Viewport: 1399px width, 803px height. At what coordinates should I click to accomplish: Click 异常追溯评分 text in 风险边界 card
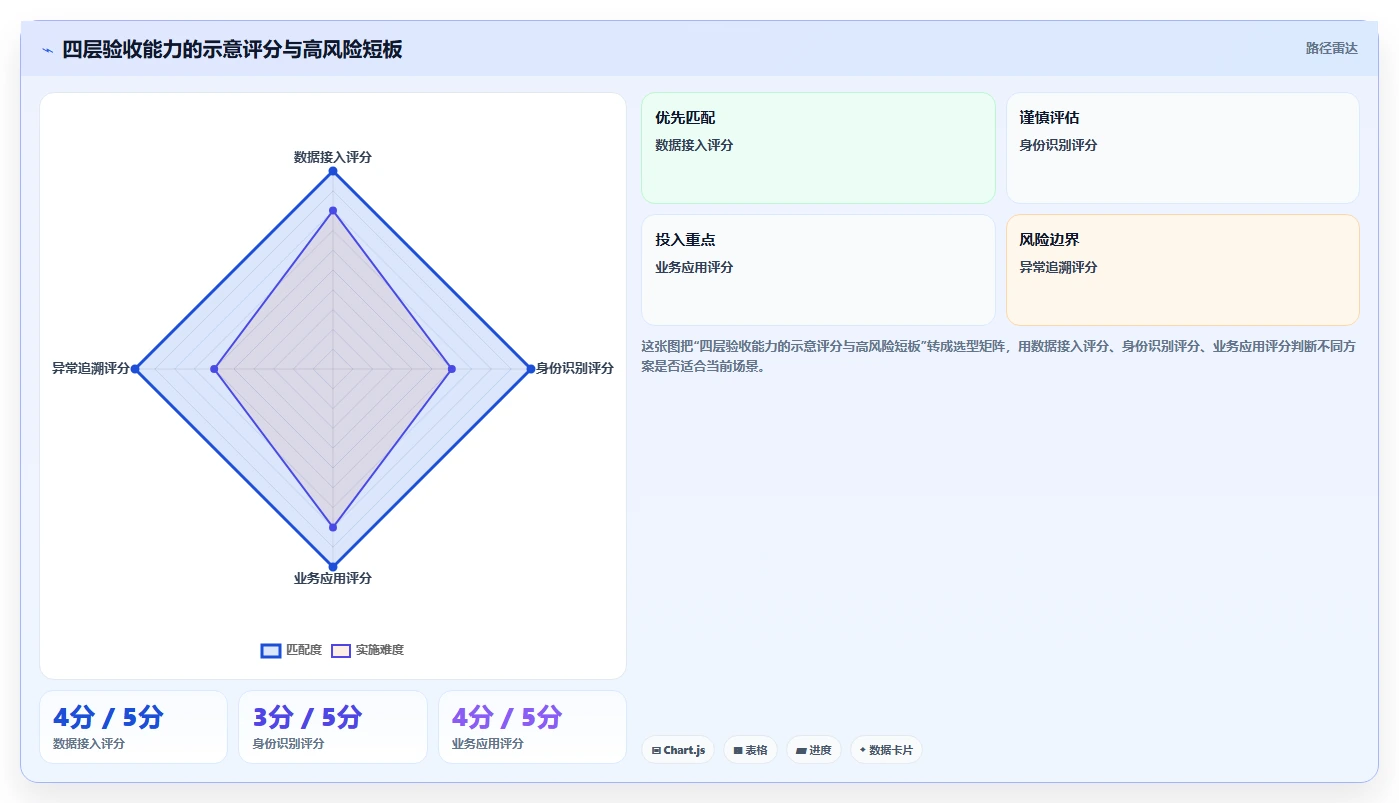tap(1058, 267)
